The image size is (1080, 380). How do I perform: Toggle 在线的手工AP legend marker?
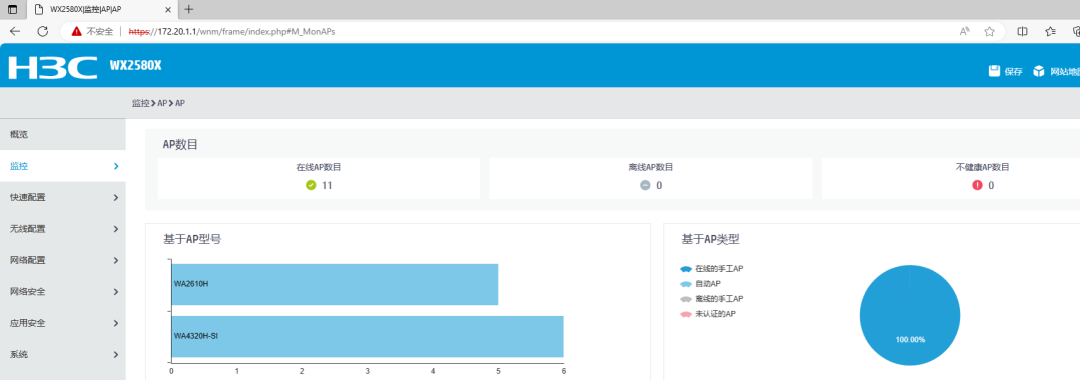pos(685,269)
